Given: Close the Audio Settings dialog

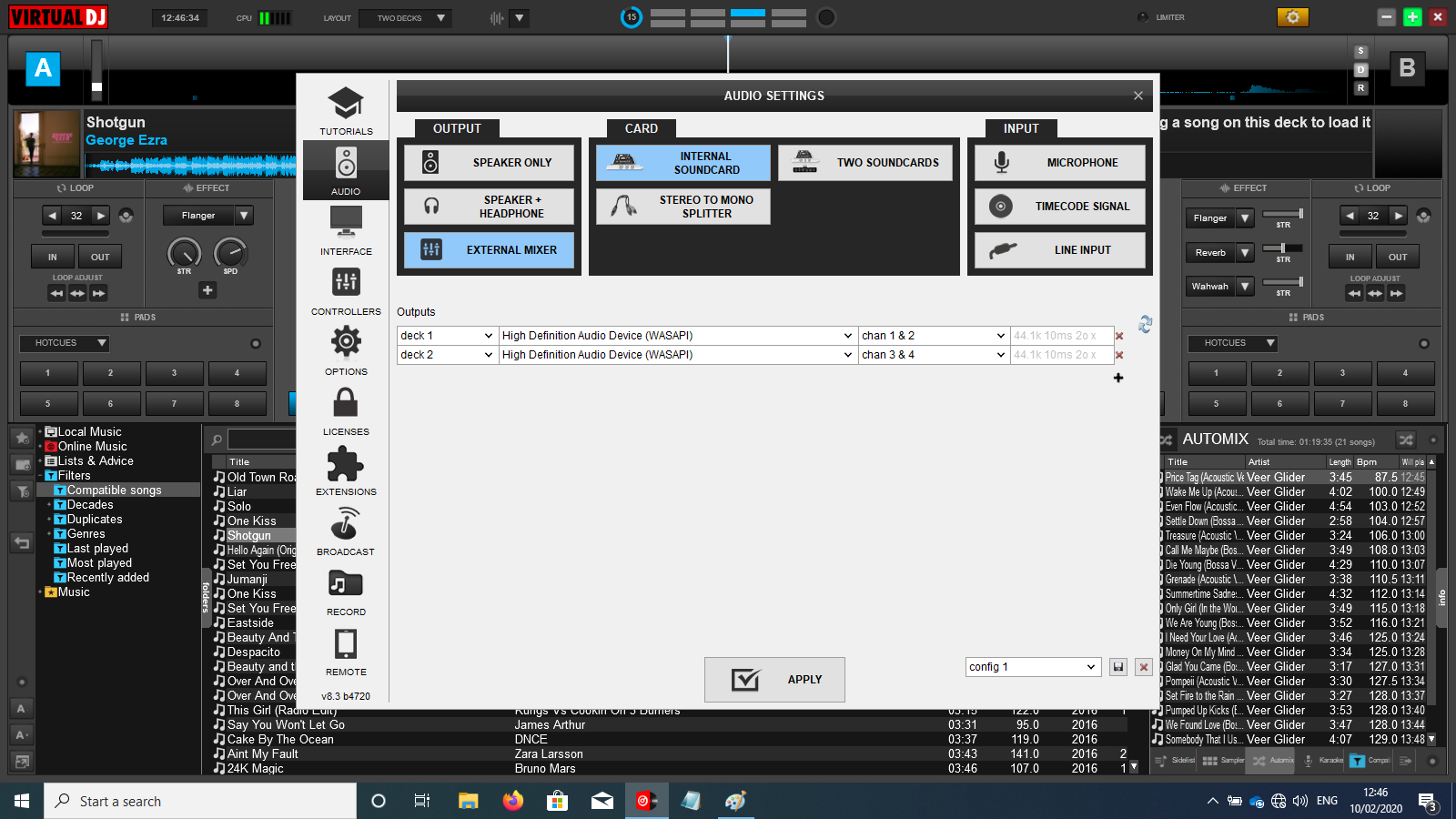Looking at the screenshot, I should [x=1137, y=96].
